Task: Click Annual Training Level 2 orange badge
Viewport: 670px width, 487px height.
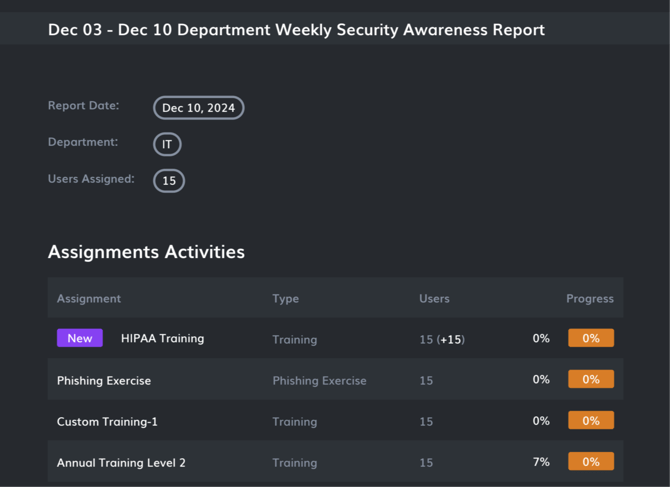Action: (x=591, y=462)
